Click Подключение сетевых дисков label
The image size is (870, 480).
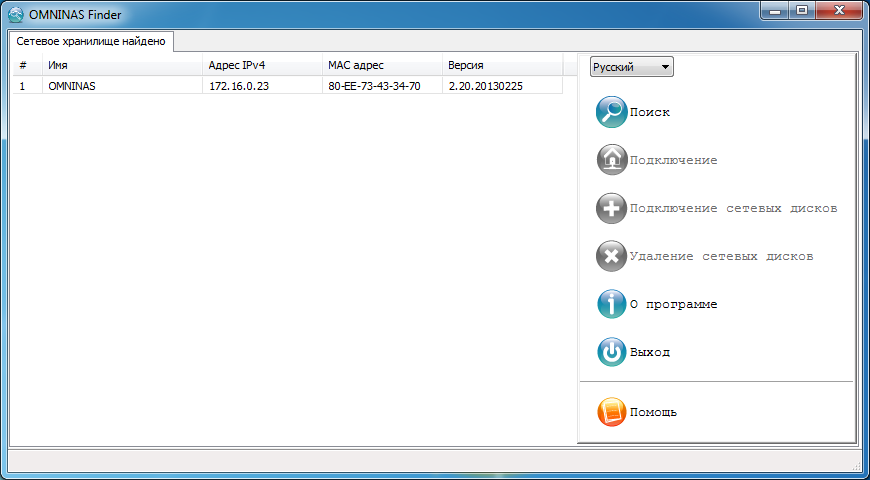[734, 209]
